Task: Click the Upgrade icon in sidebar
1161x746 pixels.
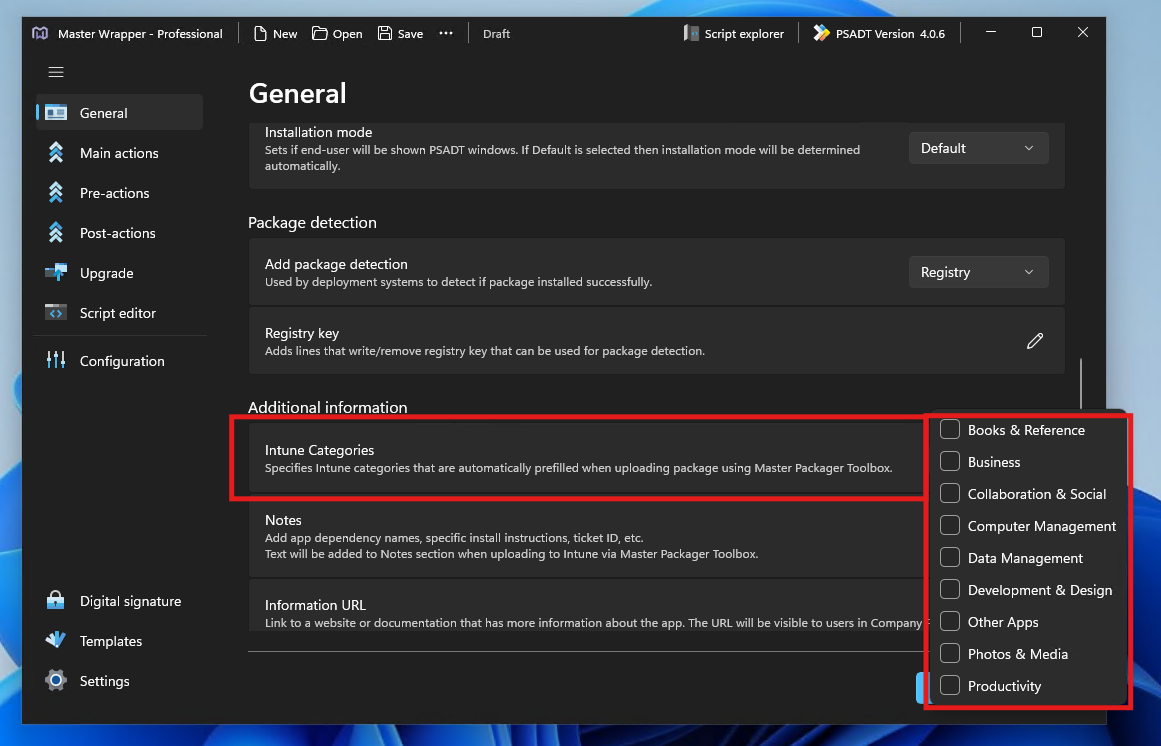Action: pos(56,272)
